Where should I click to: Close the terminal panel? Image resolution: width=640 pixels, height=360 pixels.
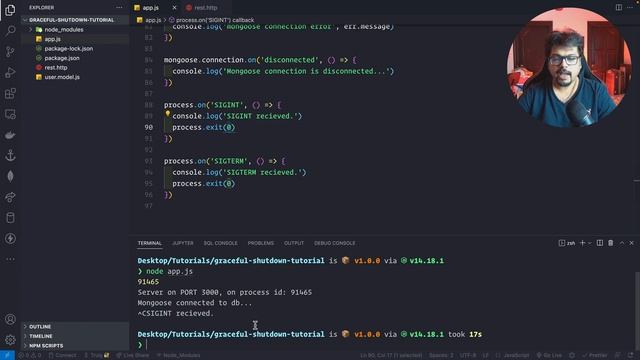[631, 243]
